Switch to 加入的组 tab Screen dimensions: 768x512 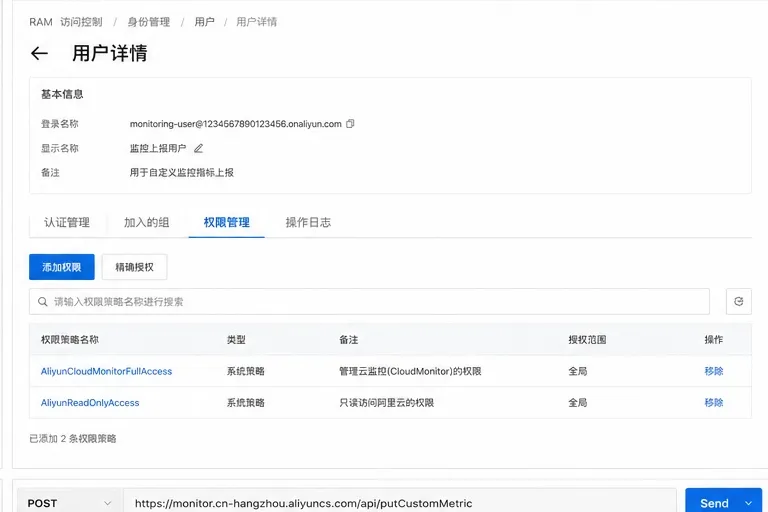point(146,222)
